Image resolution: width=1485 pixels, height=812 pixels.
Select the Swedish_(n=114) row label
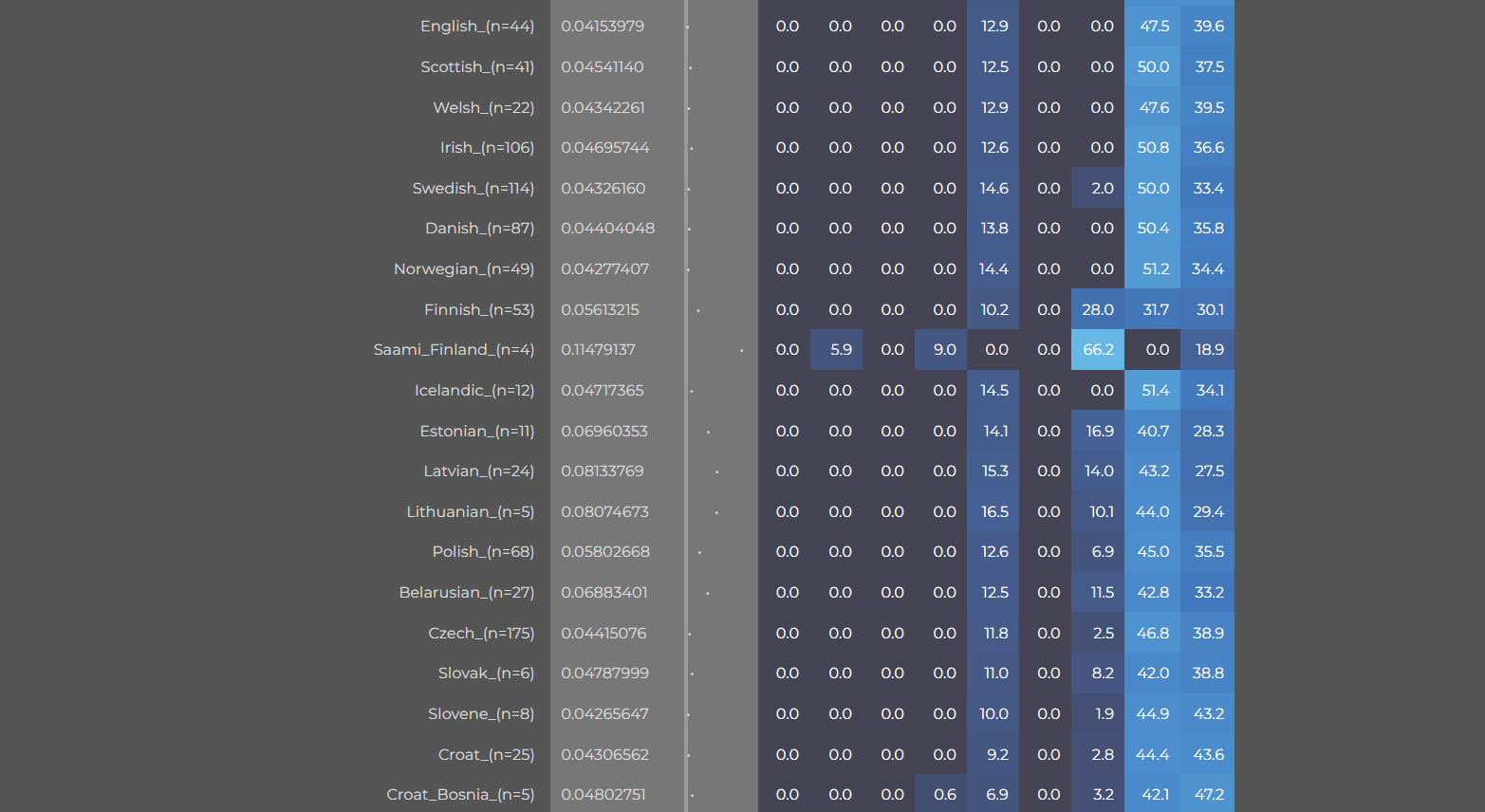[x=473, y=189]
